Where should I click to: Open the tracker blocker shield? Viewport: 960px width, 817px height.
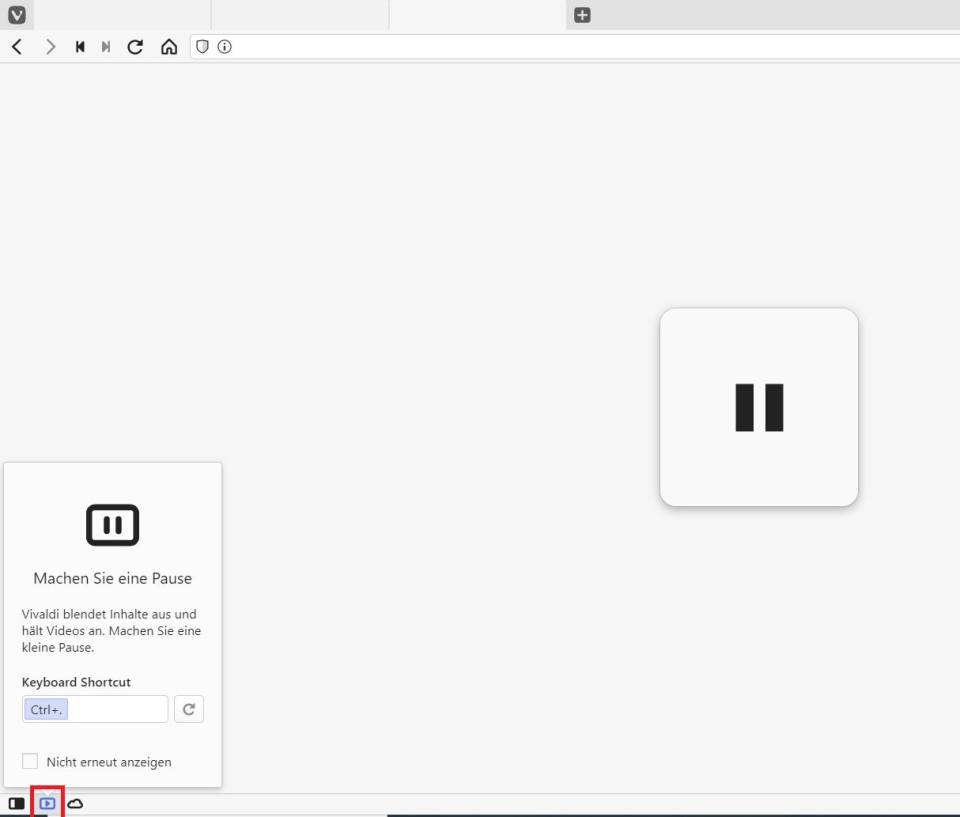pyautogui.click(x=202, y=47)
